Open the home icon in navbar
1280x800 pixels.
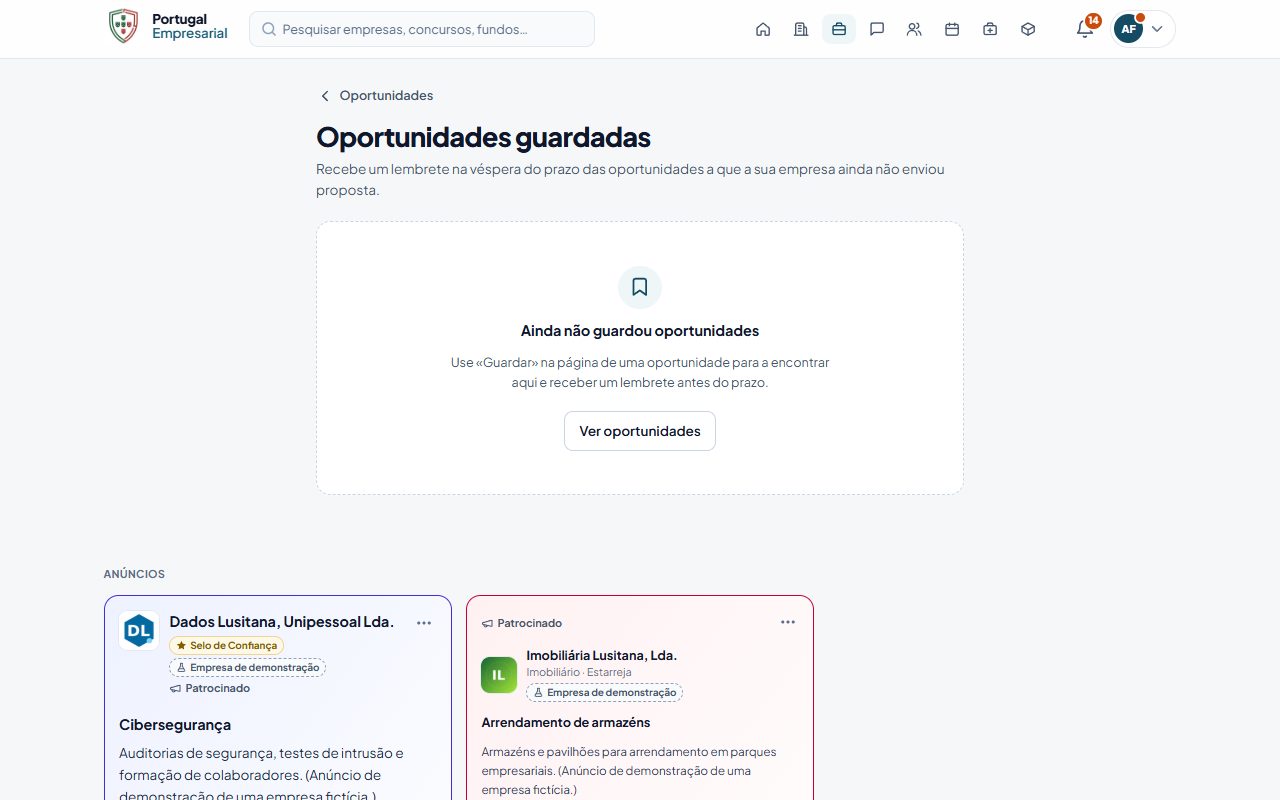pyautogui.click(x=763, y=29)
